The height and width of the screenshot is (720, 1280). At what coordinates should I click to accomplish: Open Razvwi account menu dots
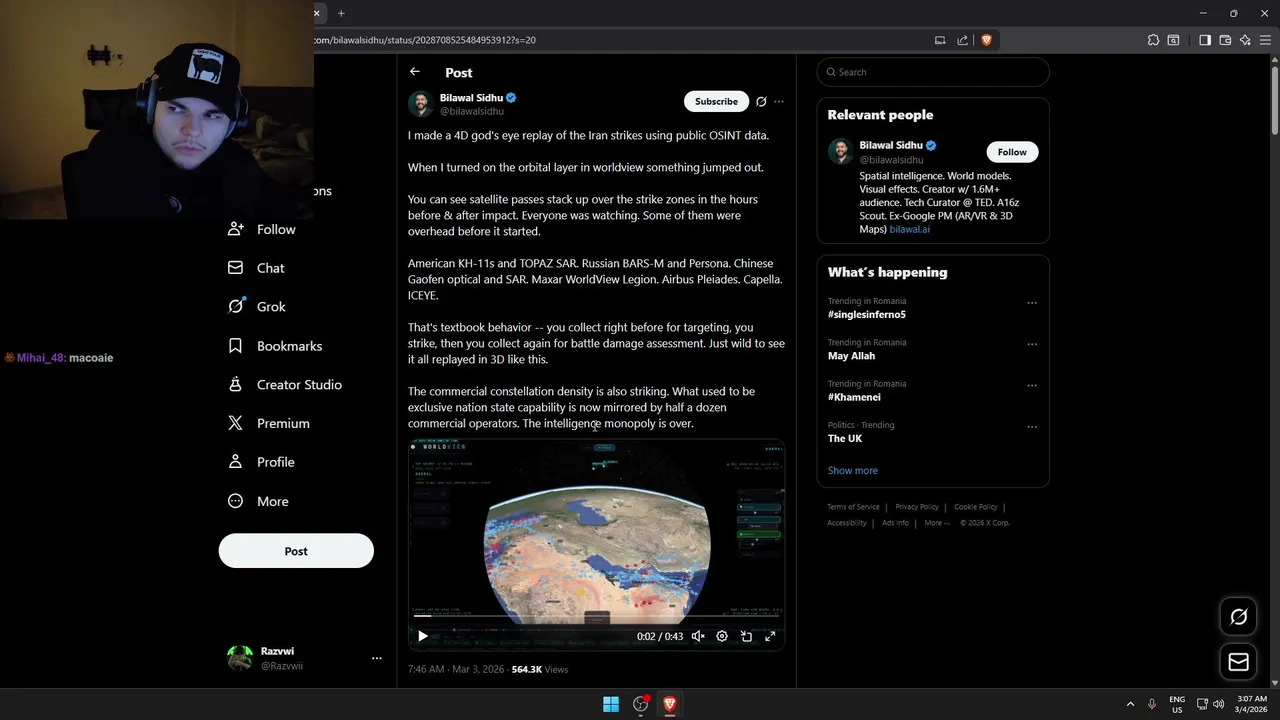377,658
